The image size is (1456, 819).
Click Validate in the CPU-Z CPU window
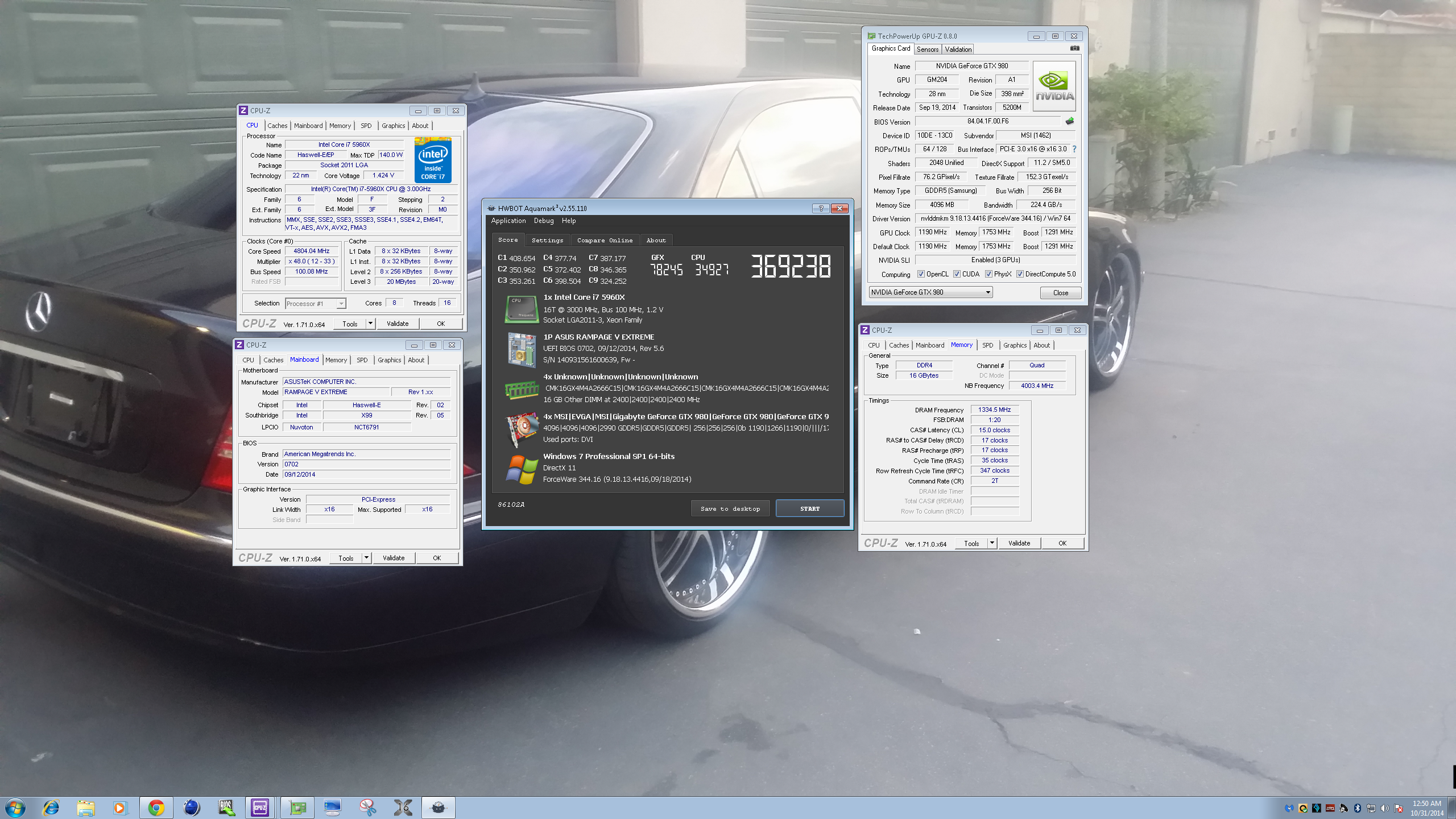(x=398, y=324)
